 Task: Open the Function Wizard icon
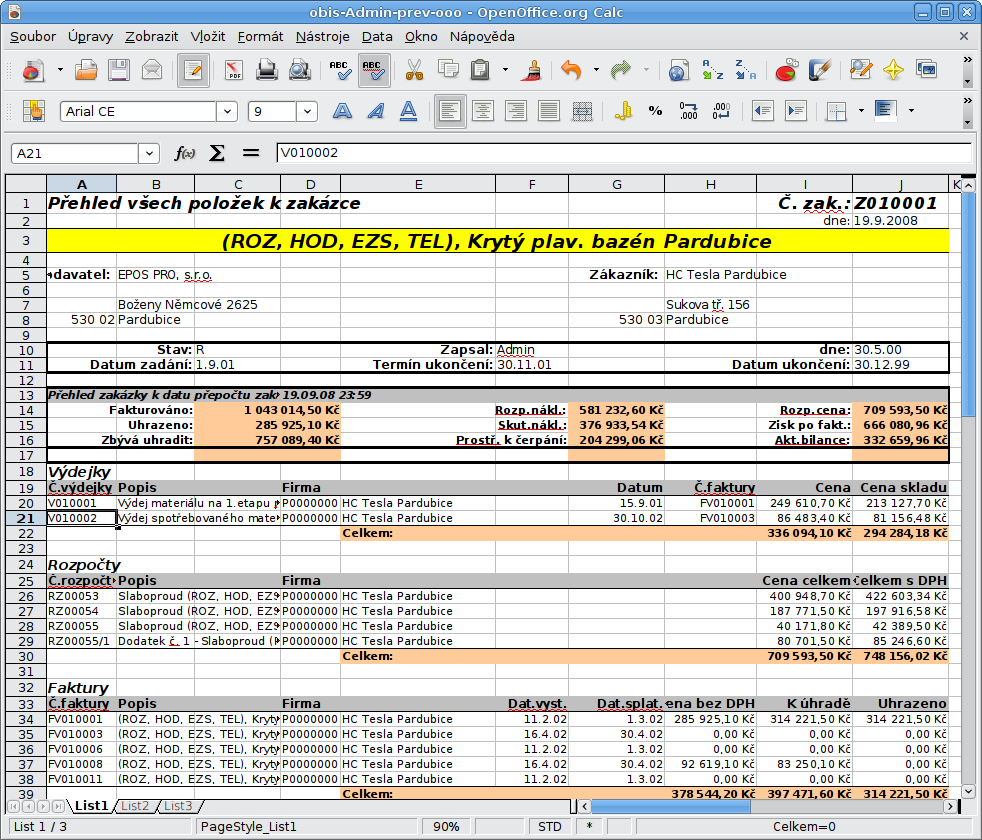185,153
